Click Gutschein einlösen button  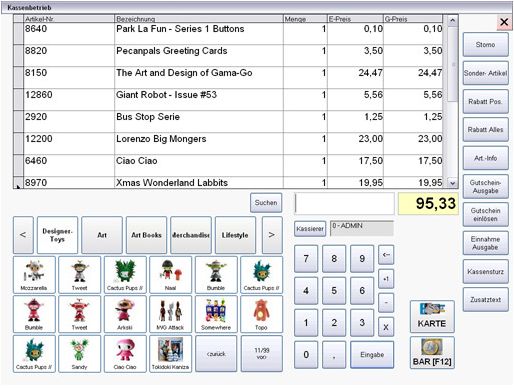[x=486, y=215]
